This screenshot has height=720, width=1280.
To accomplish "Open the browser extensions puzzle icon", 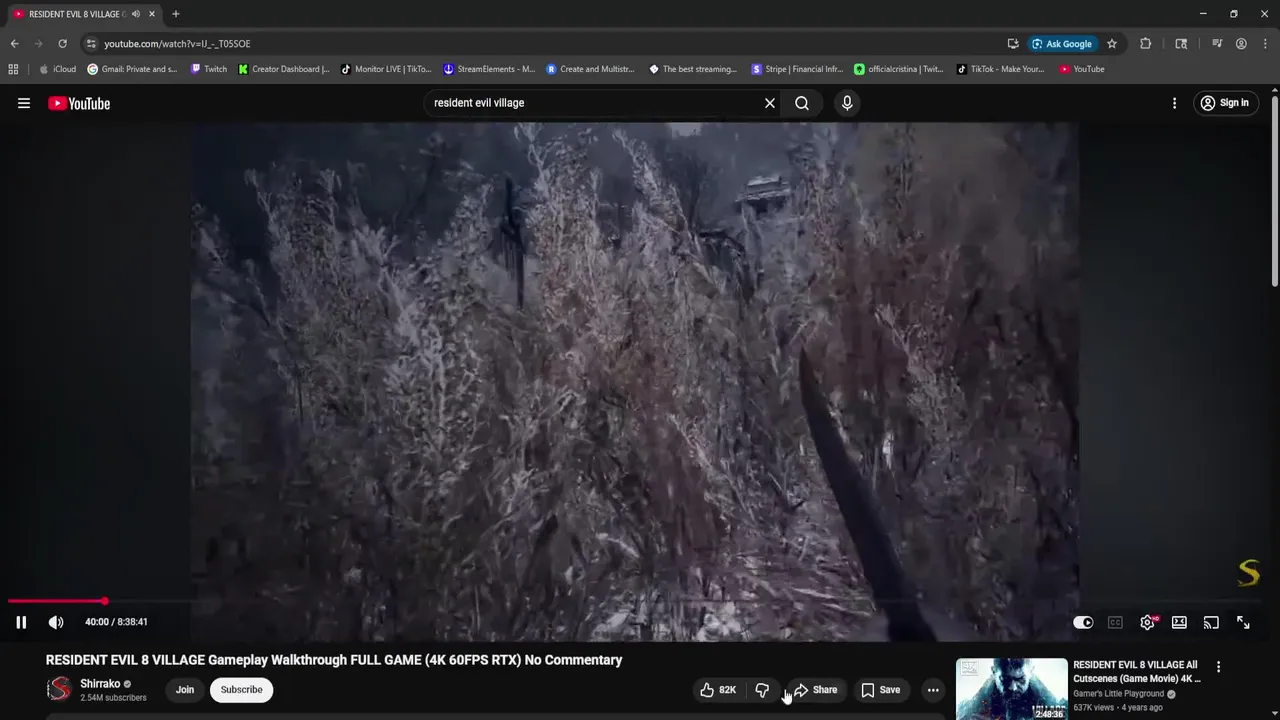I will tap(1146, 44).
